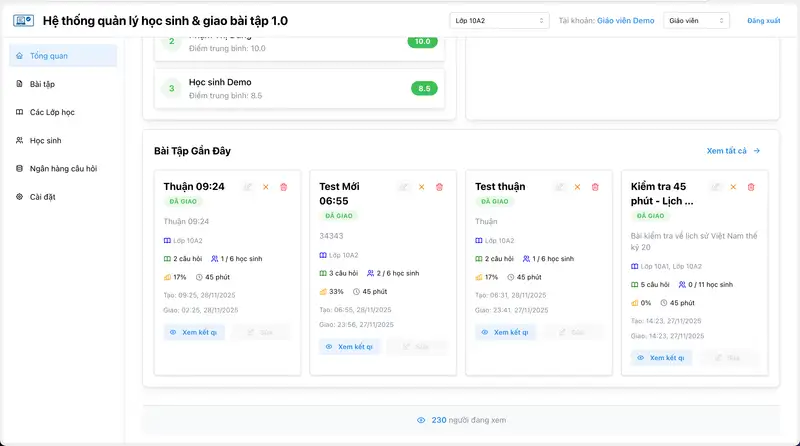
Task: Click the orange X icon on Test thuận card
Action: [x=577, y=187]
